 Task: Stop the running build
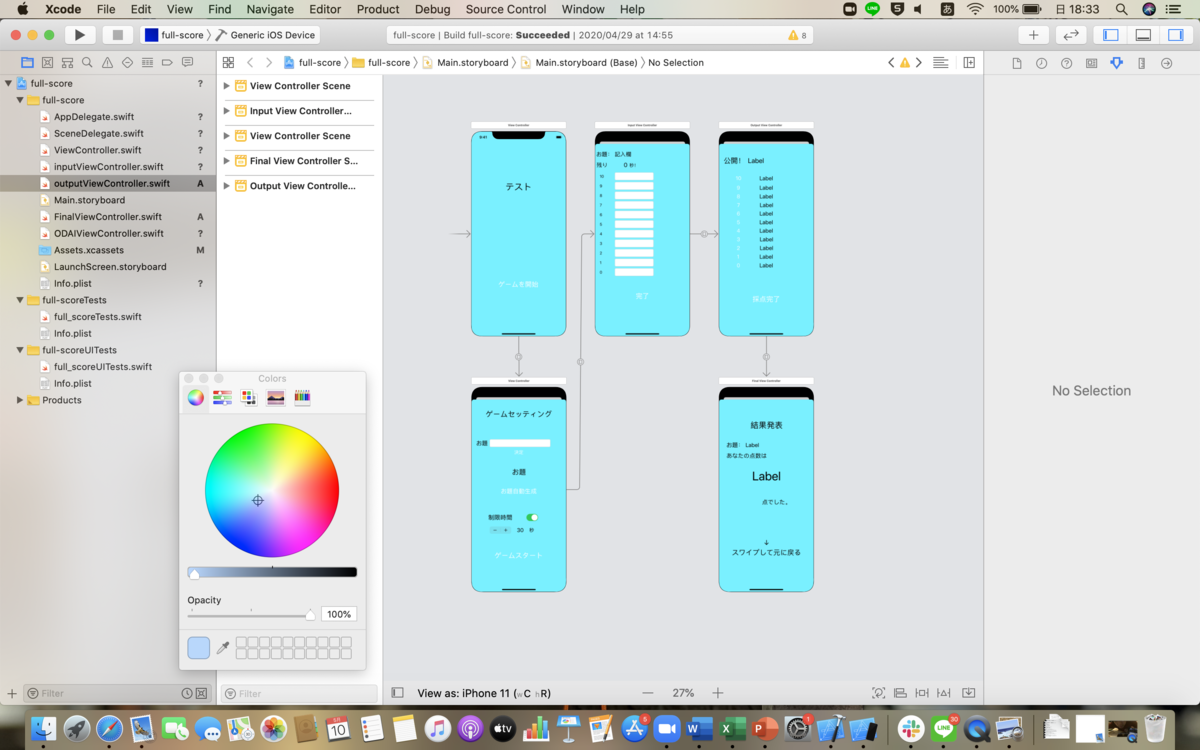pos(117,35)
